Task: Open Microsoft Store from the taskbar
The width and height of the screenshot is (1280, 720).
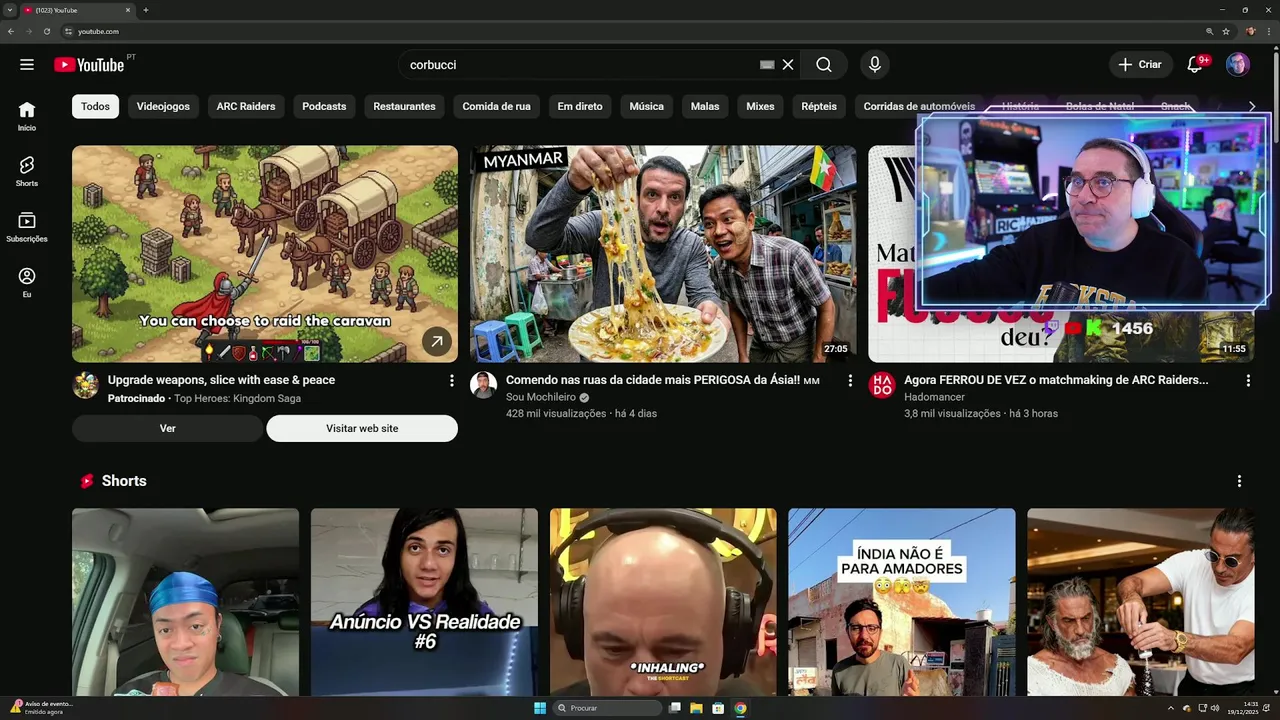Action: (718, 708)
